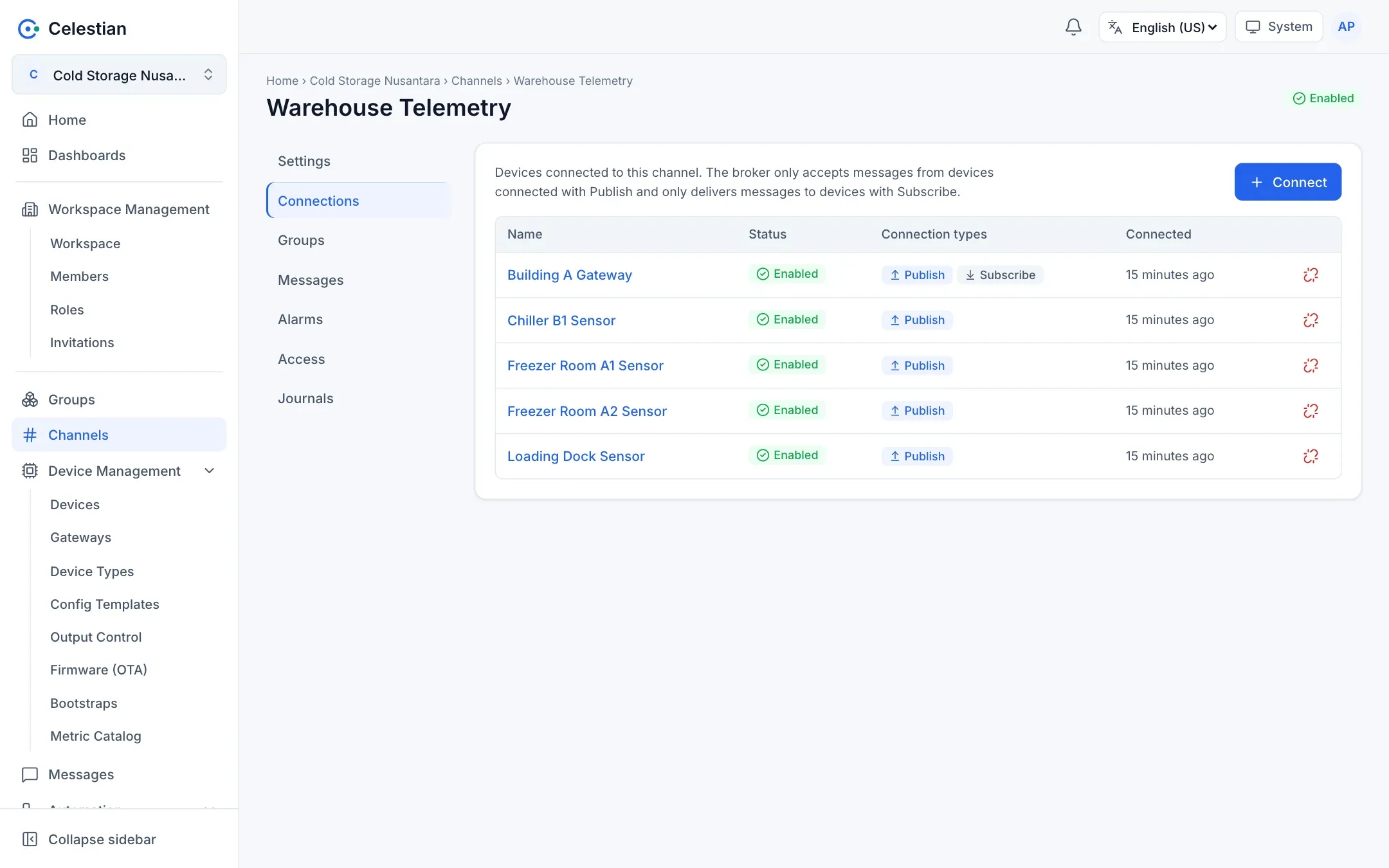Open the System theme selector
This screenshot has width=1389, height=868.
point(1279,27)
